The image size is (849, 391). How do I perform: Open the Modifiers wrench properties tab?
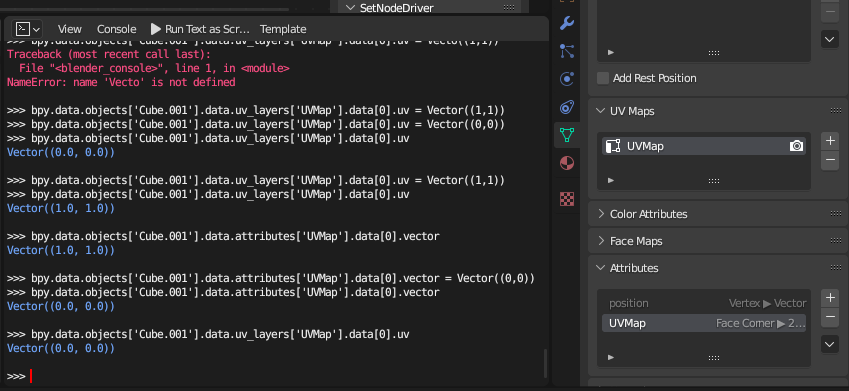click(566, 23)
